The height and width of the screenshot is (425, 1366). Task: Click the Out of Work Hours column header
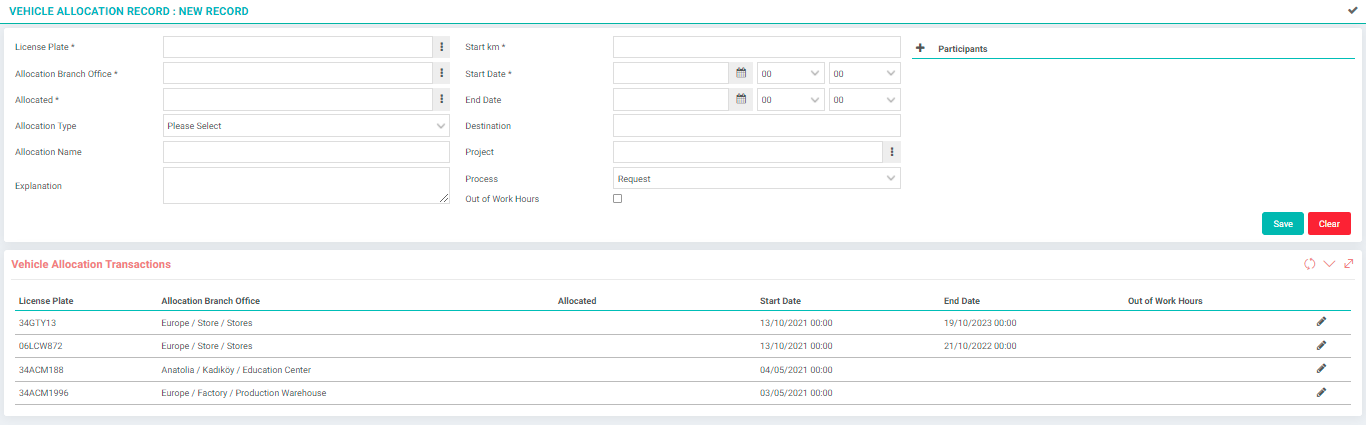pos(1165,301)
